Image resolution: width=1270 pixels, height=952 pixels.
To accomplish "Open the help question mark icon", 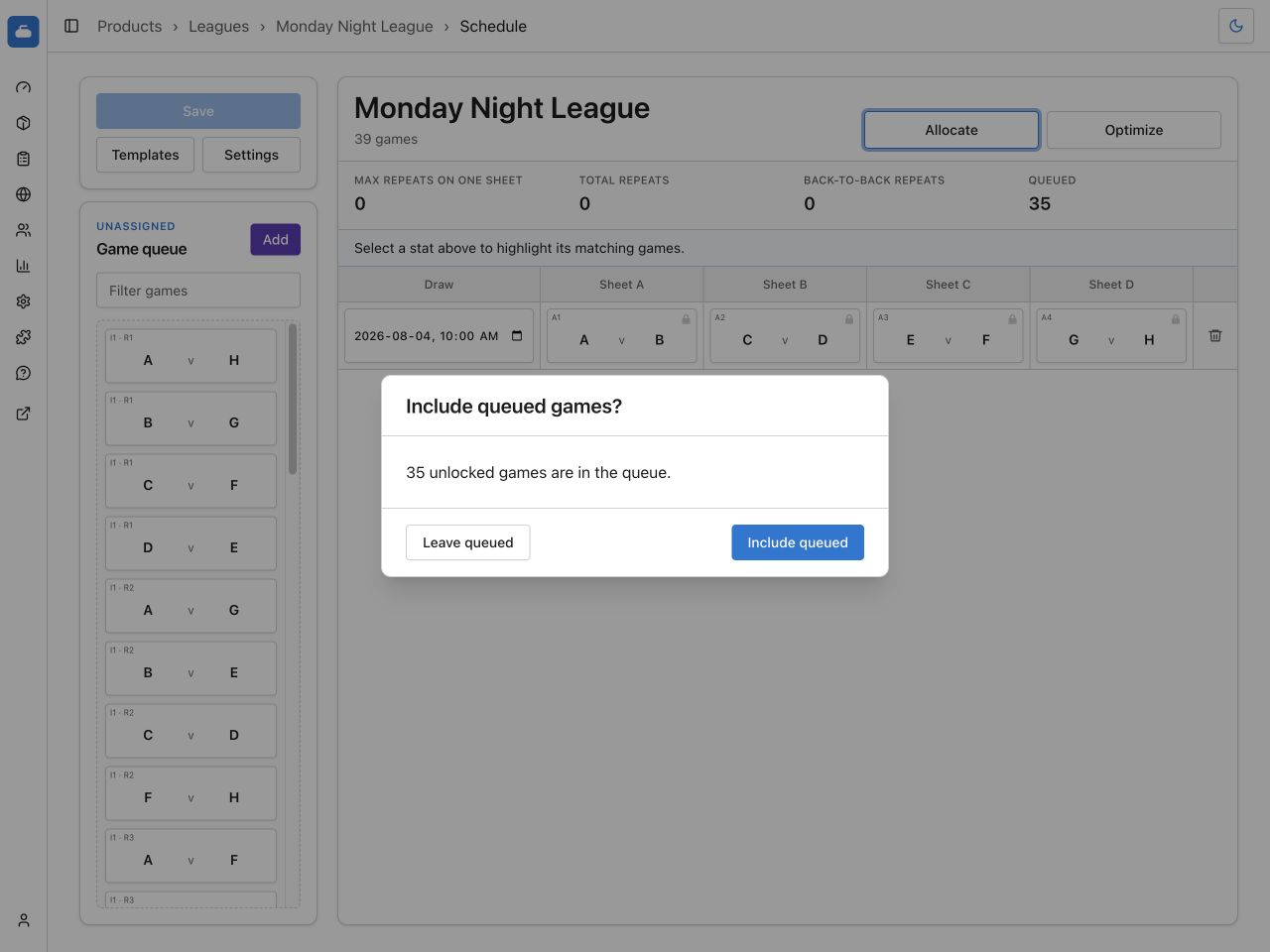I will pyautogui.click(x=24, y=373).
